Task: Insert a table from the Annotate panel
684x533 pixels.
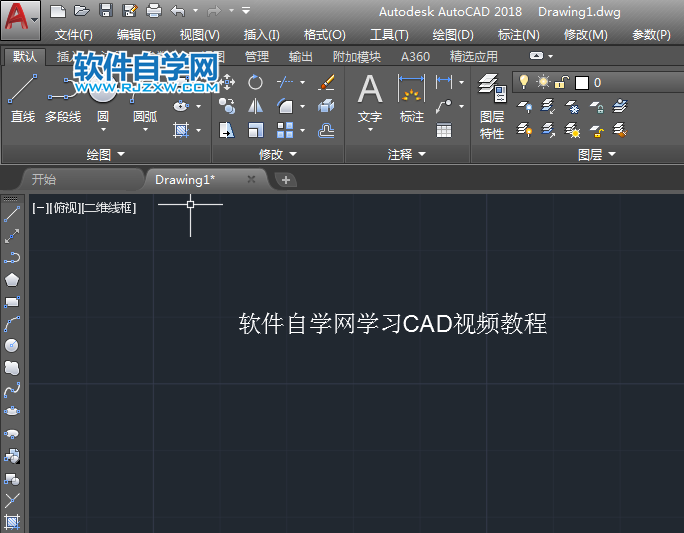Action: [x=444, y=130]
